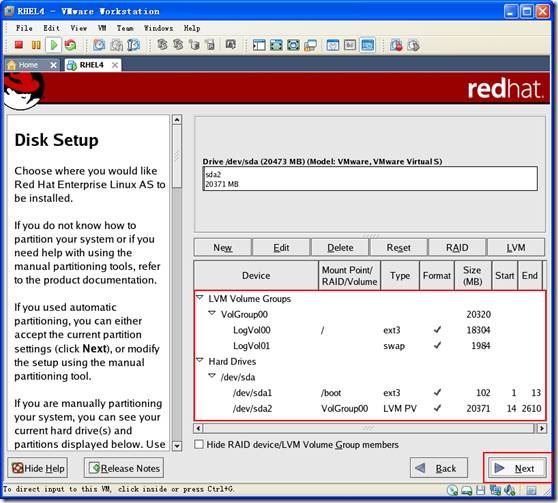
Task: Select the /dev/sda2 partition row
Action: (x=370, y=408)
